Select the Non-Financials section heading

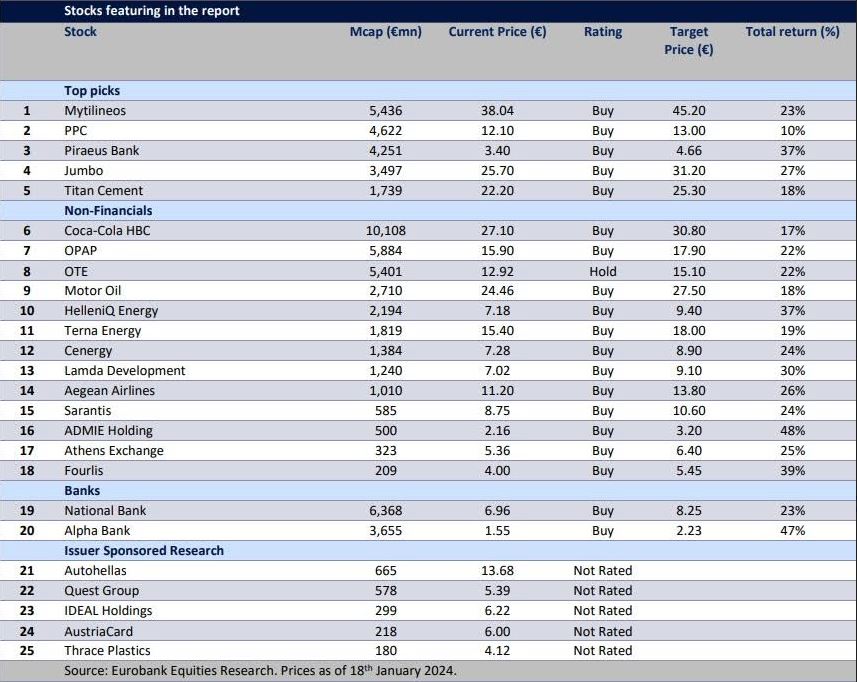tap(108, 211)
